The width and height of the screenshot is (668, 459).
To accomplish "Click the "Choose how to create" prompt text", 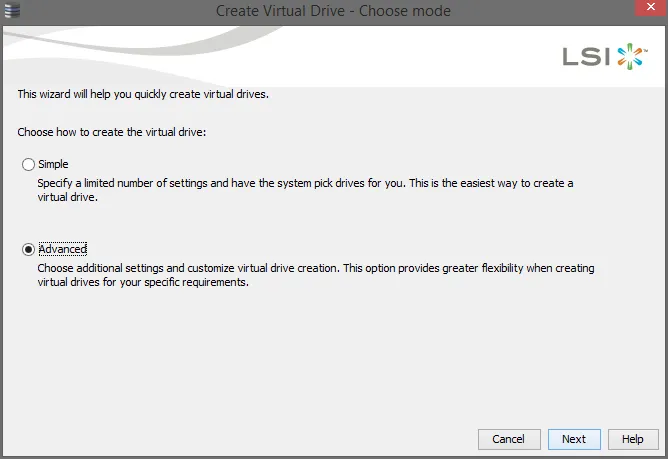I will click(x=112, y=133).
